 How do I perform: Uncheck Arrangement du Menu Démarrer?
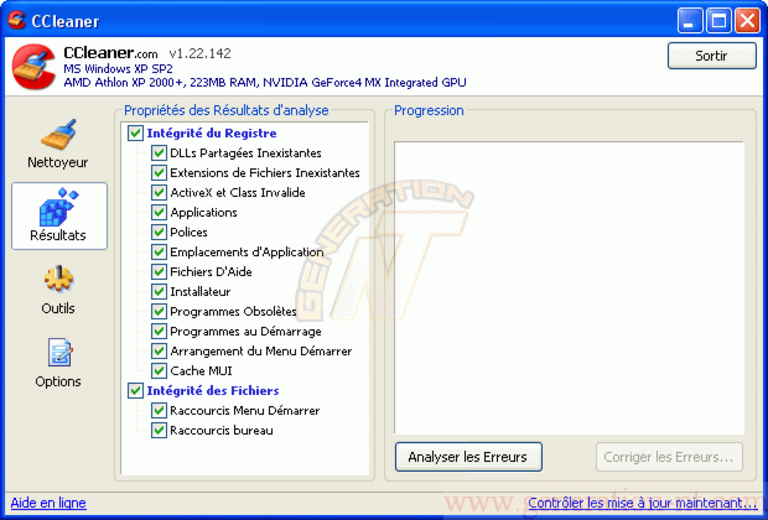tap(158, 351)
